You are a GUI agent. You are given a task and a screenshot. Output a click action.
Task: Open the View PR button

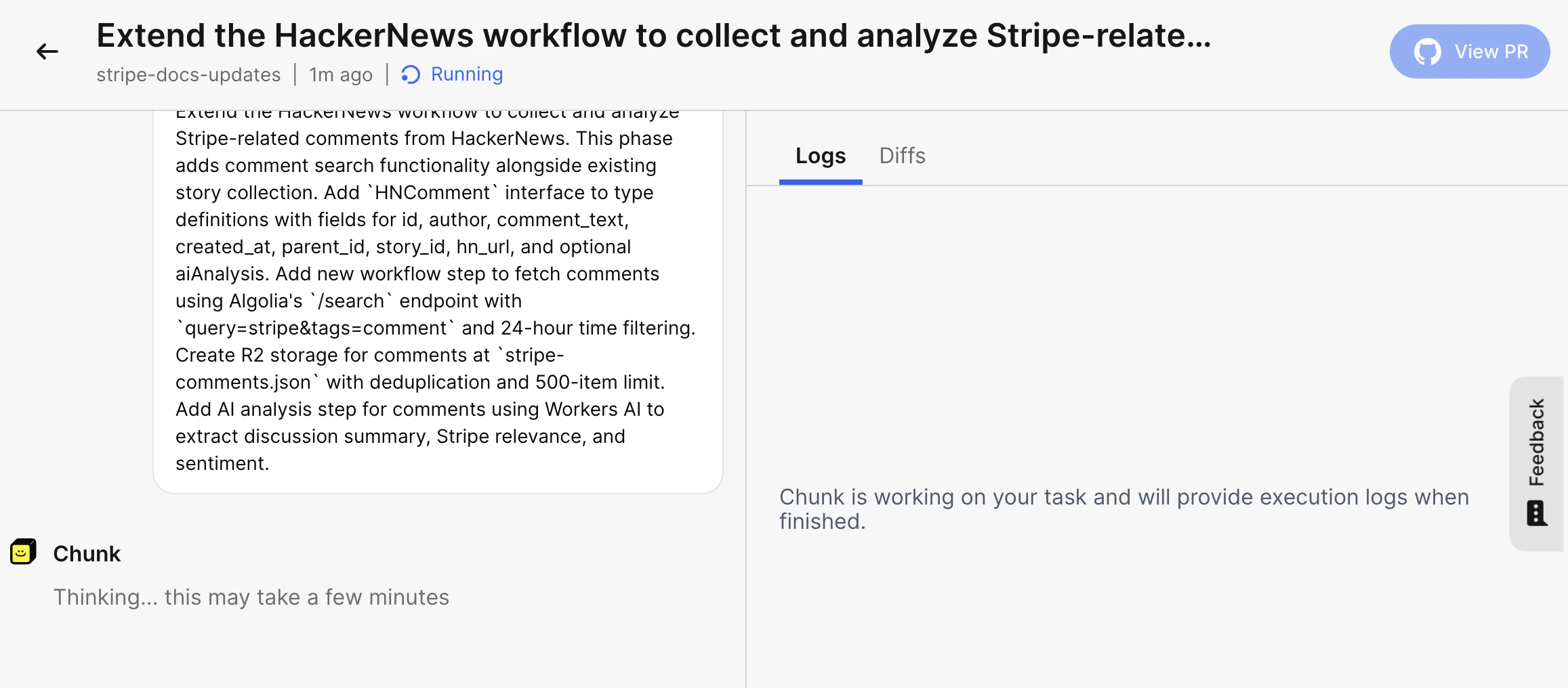[x=1469, y=51]
